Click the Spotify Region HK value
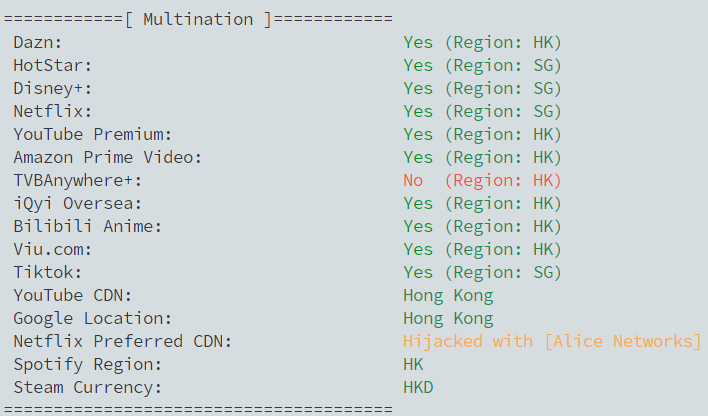This screenshot has width=708, height=416. coord(413,365)
